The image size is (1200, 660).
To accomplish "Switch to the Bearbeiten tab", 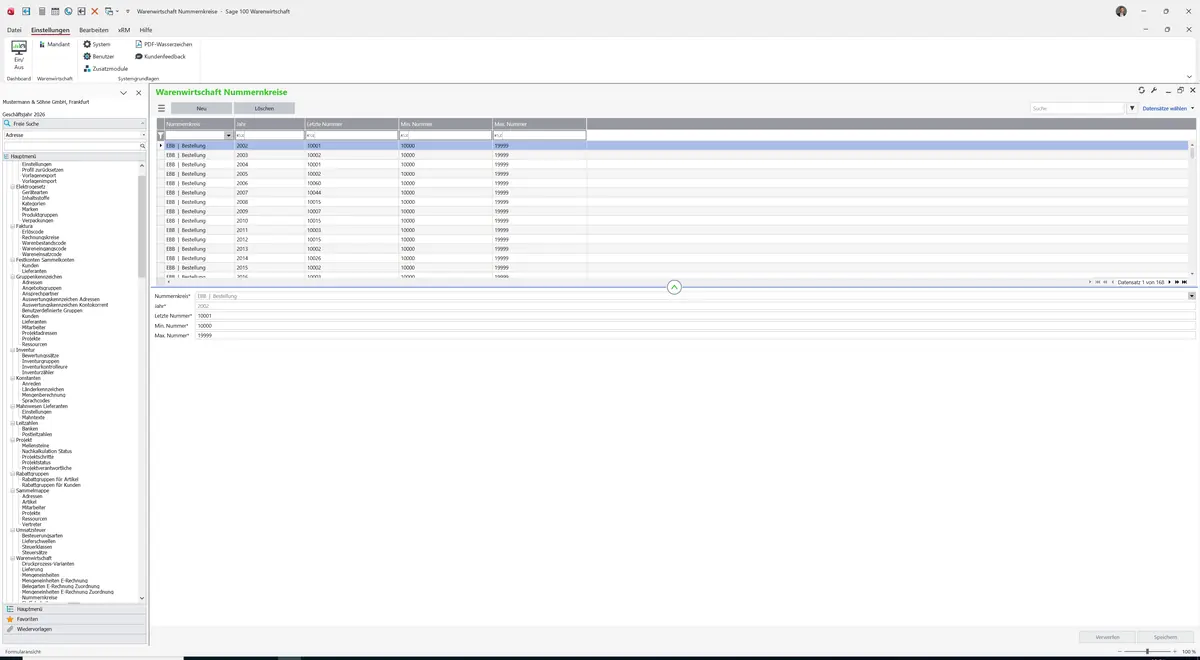I will click(94, 30).
